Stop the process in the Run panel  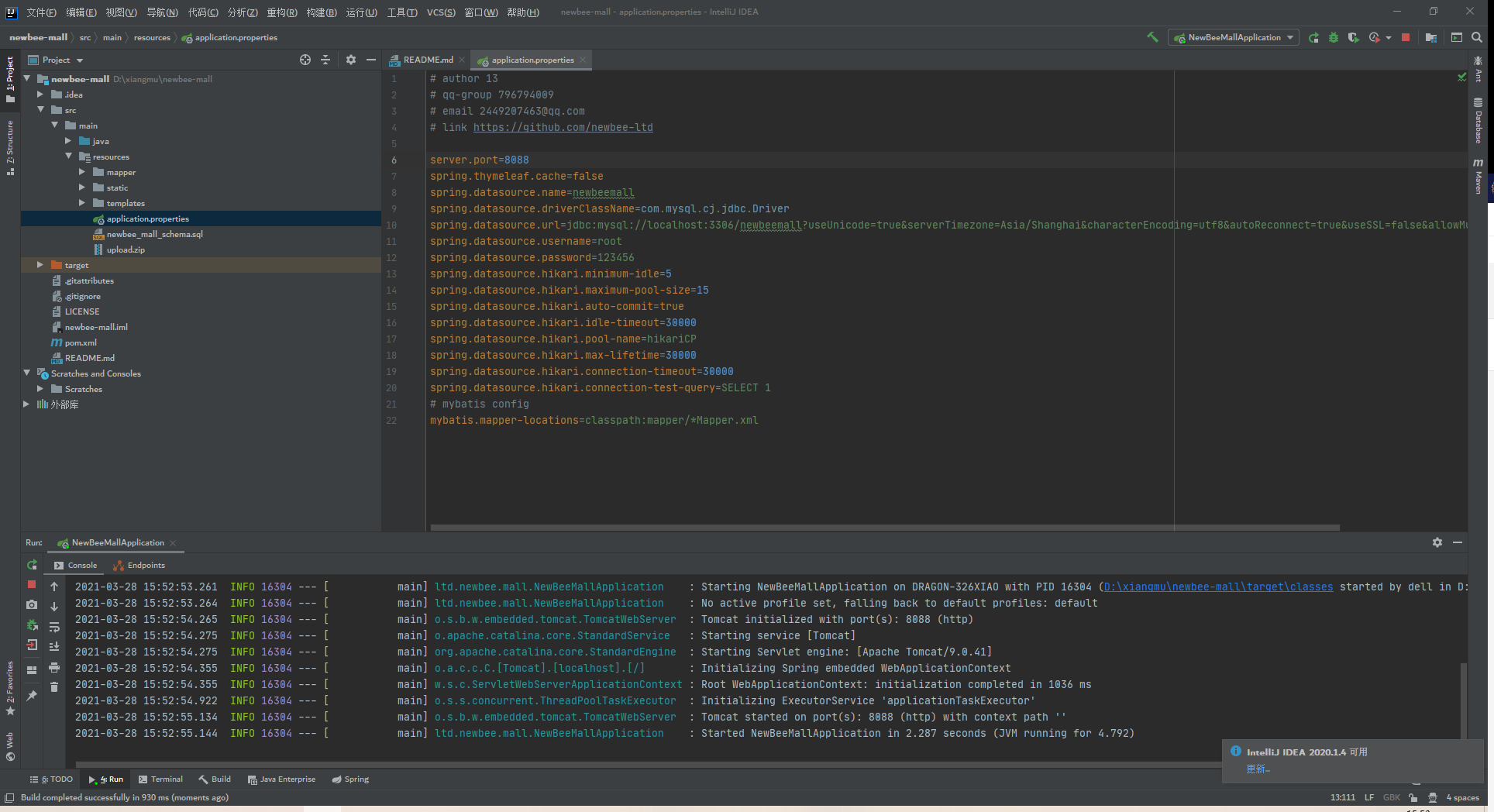(x=32, y=584)
